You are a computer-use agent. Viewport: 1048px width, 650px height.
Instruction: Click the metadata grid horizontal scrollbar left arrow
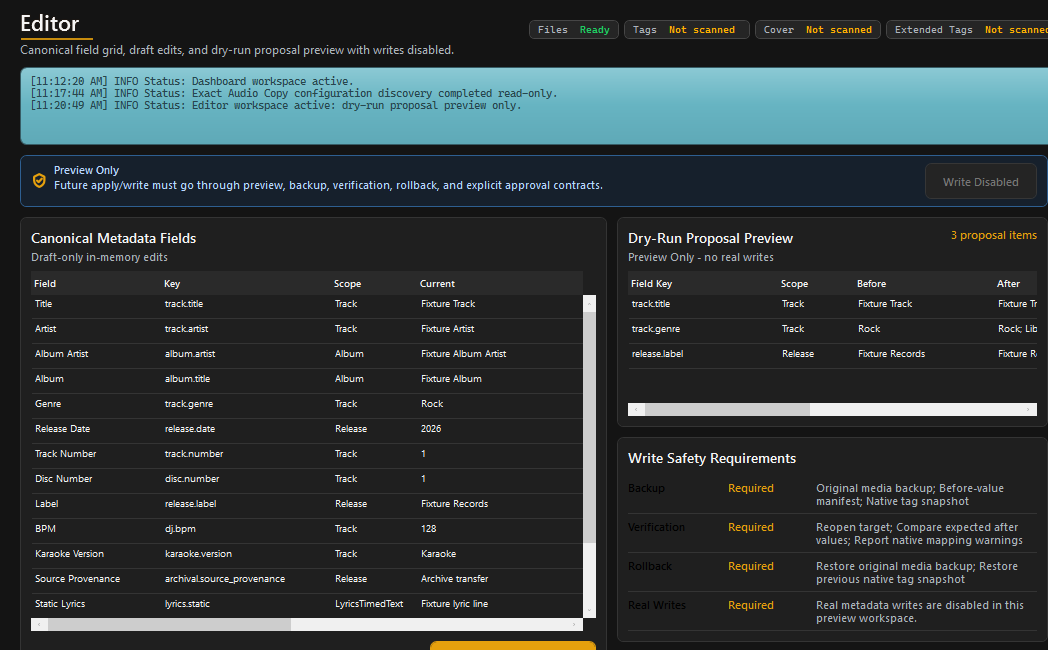coord(39,625)
